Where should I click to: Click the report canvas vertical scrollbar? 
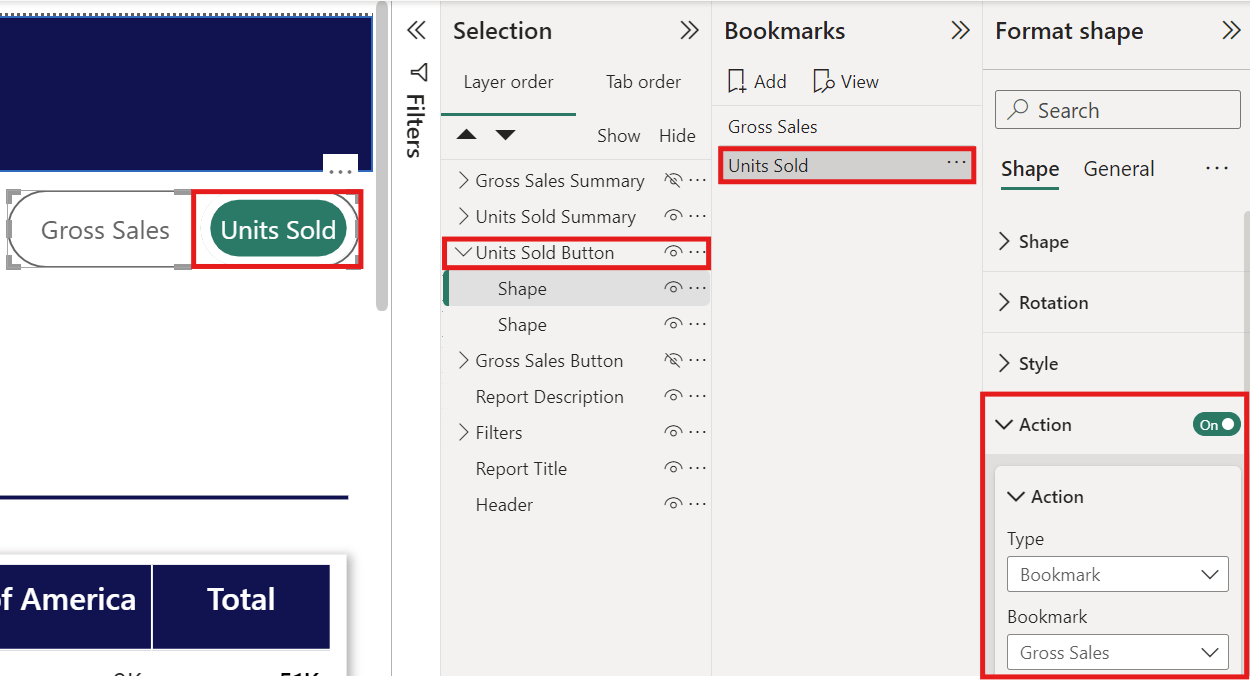click(382, 155)
